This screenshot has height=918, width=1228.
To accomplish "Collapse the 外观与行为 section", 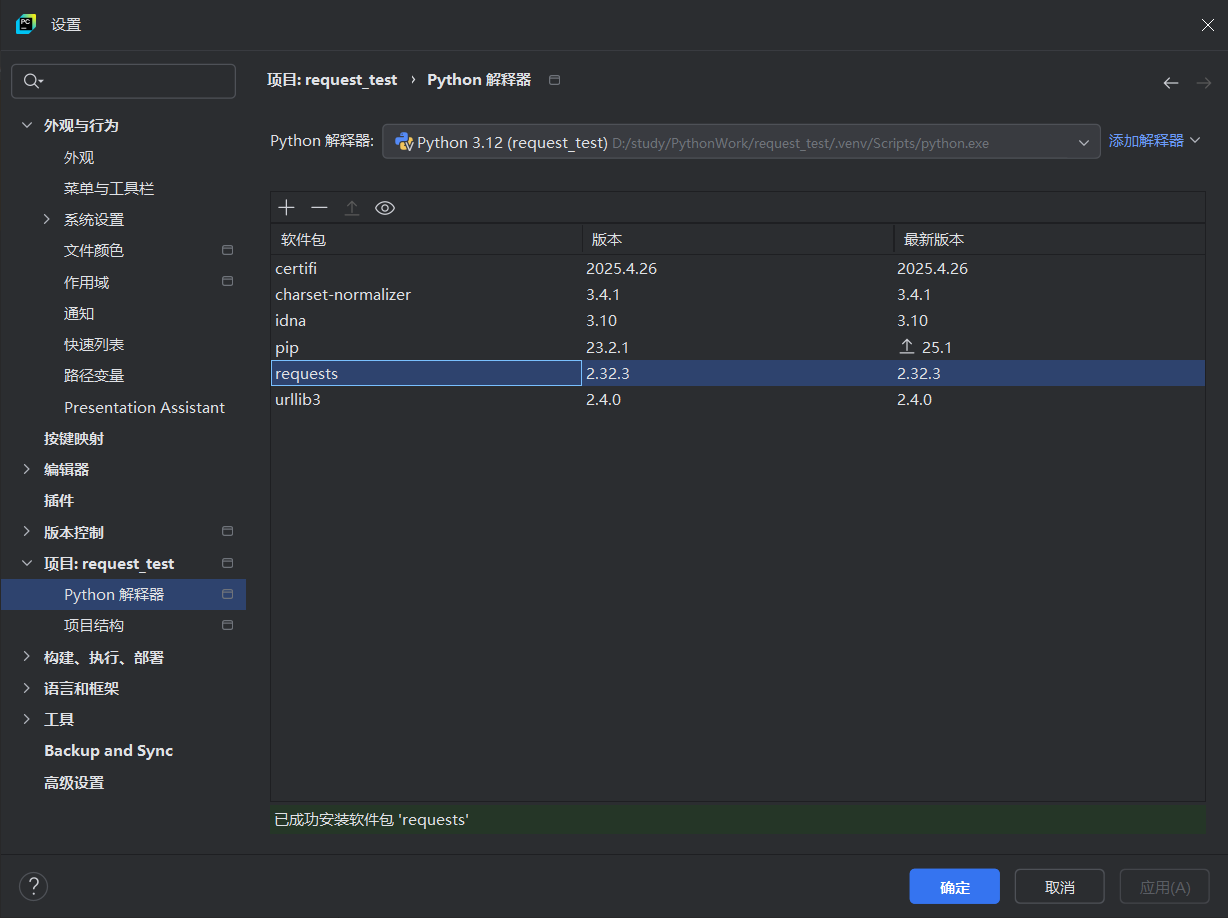I will pos(27,126).
